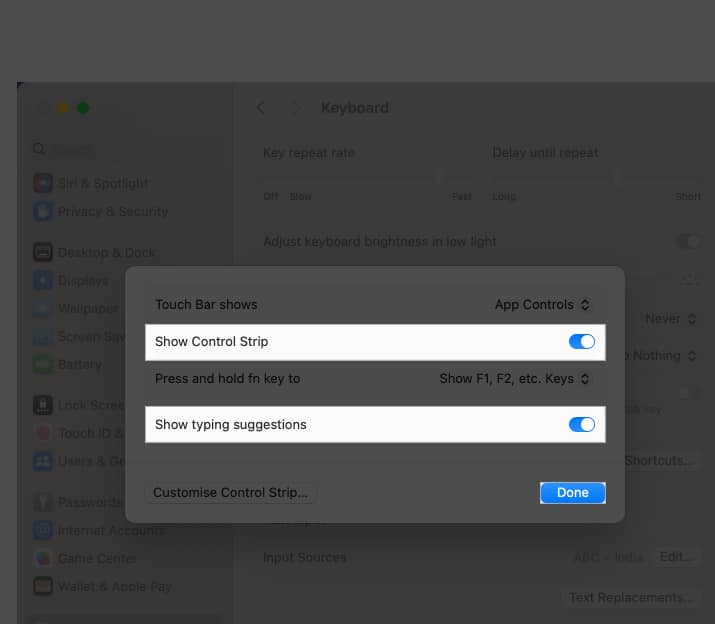Select Game Center sidebar icon
This screenshot has width=715, height=624.
(43, 558)
